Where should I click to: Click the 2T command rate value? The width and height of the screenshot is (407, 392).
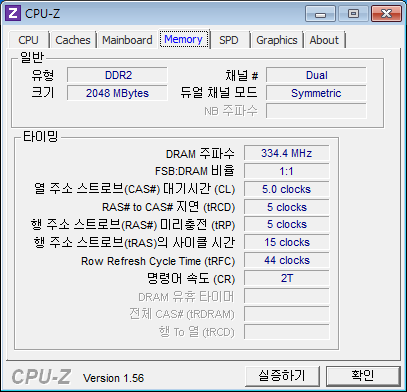tap(286, 278)
